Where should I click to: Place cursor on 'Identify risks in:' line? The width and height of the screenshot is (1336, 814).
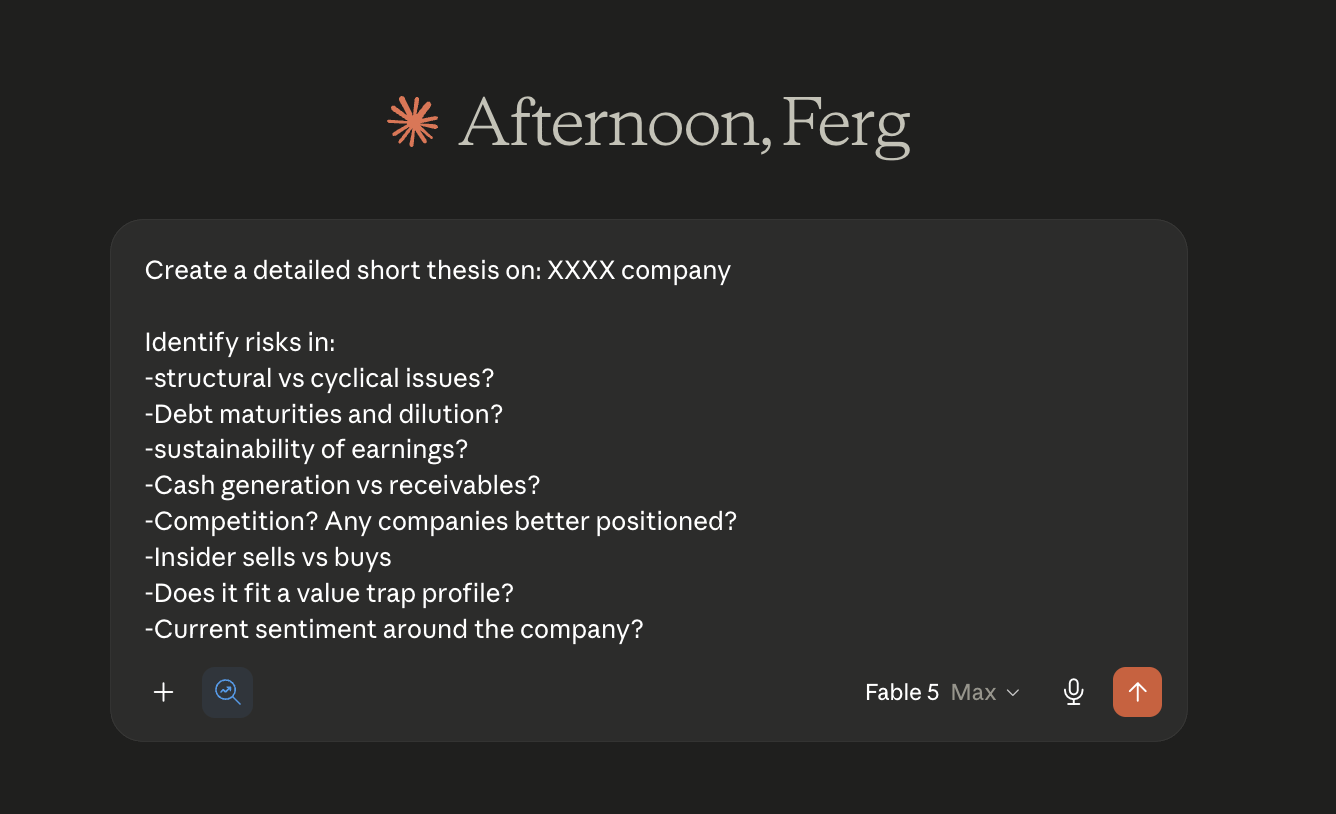click(240, 342)
